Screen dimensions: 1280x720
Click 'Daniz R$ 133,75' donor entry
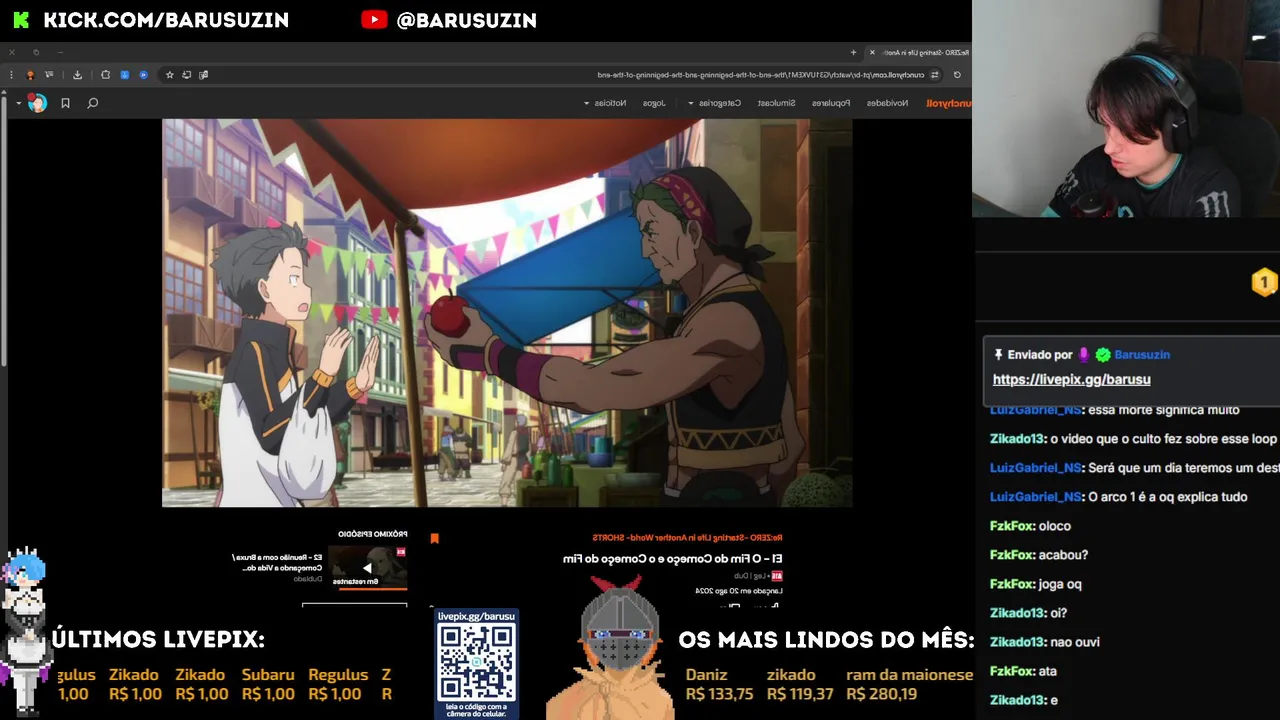(719, 684)
